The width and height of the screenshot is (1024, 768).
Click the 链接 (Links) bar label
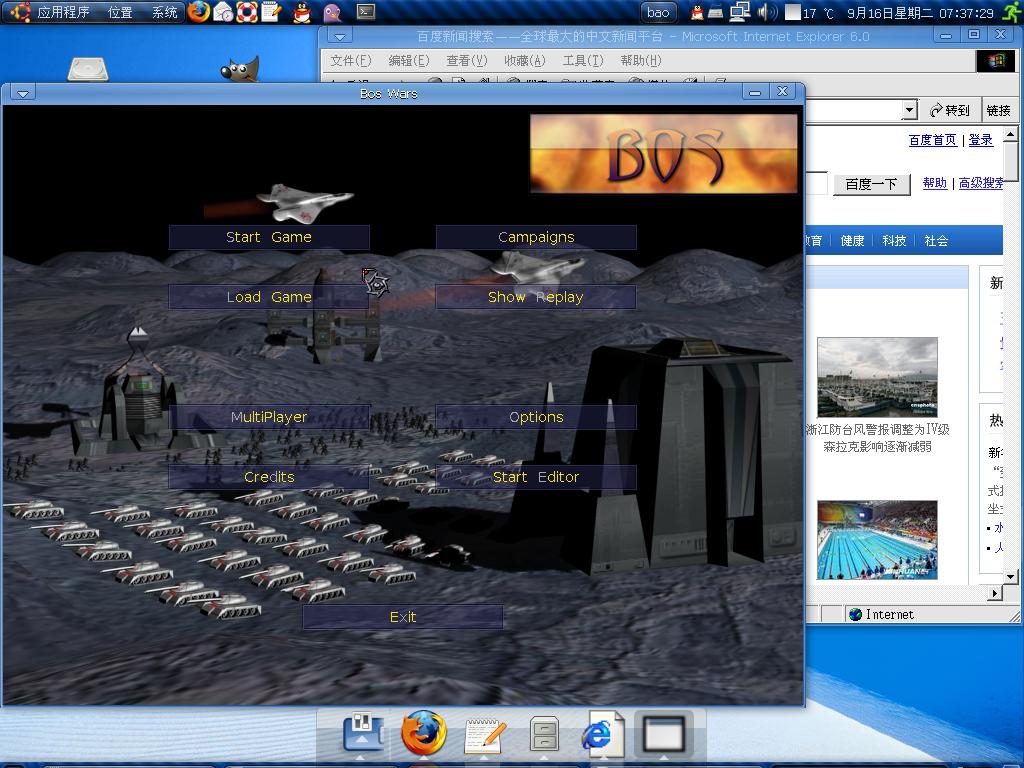pos(999,110)
